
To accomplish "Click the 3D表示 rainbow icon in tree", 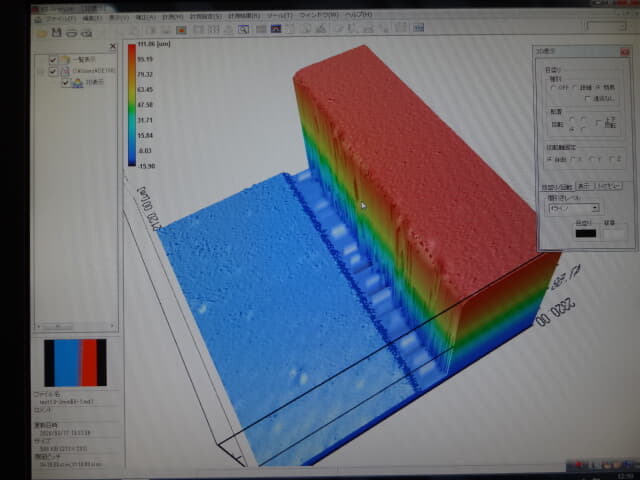I will pos(75,83).
